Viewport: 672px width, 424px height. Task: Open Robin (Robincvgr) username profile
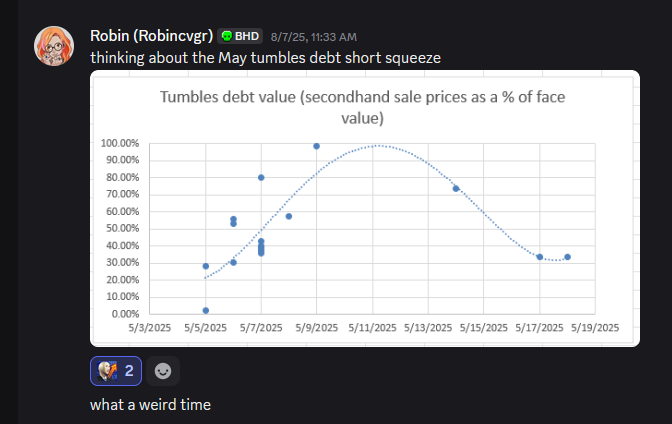click(151, 35)
